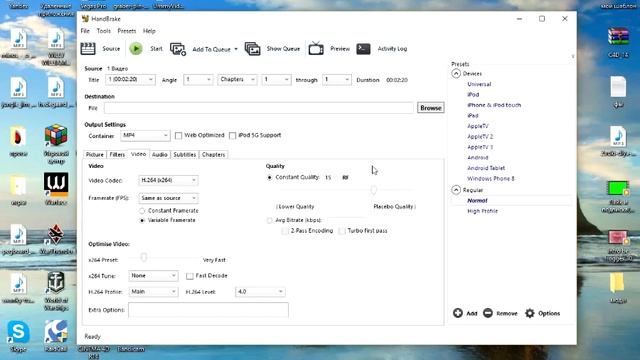This screenshot has height=360, width=640.
Task: Select the Avg Bitrate (kbps) radio button
Action: click(269, 220)
